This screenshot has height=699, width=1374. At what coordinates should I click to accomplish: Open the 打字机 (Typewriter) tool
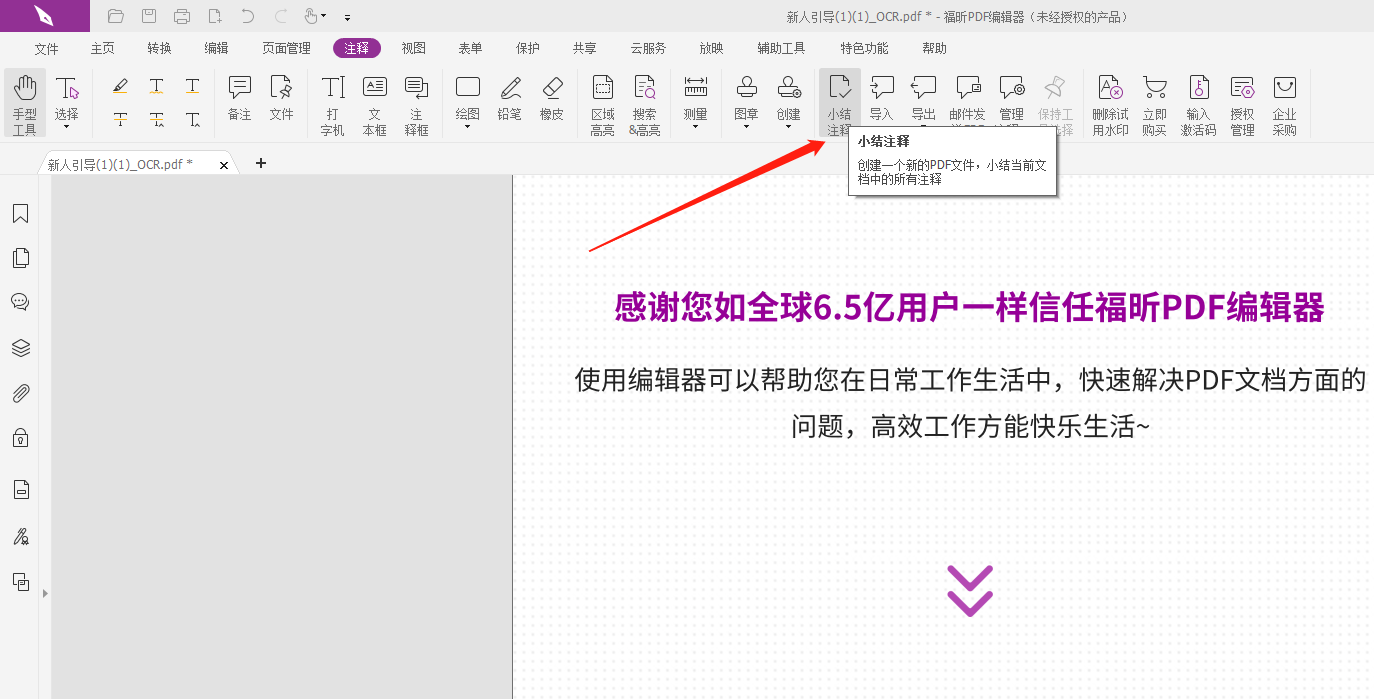(x=331, y=100)
